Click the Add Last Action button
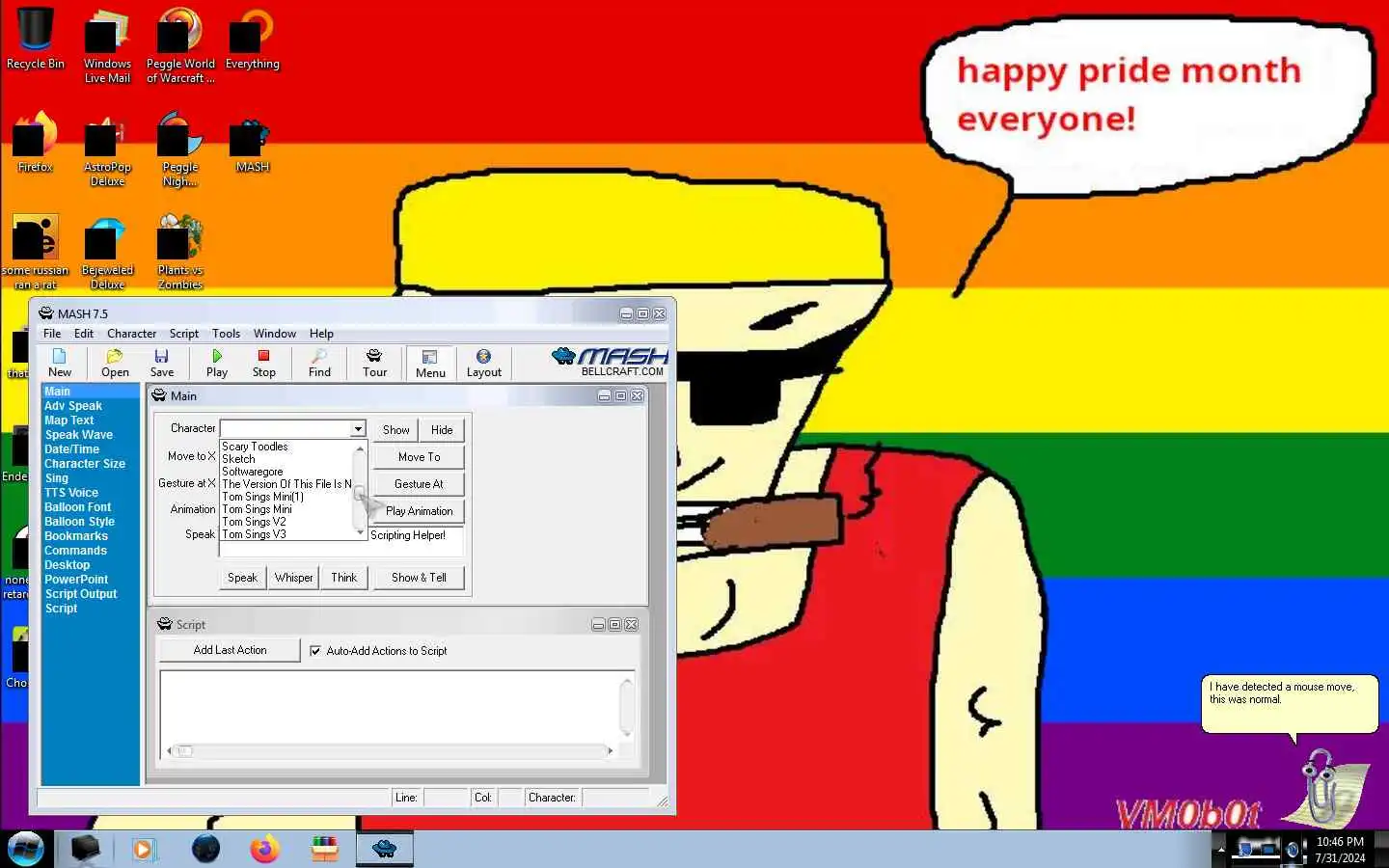This screenshot has height=868, width=1389. point(230,650)
